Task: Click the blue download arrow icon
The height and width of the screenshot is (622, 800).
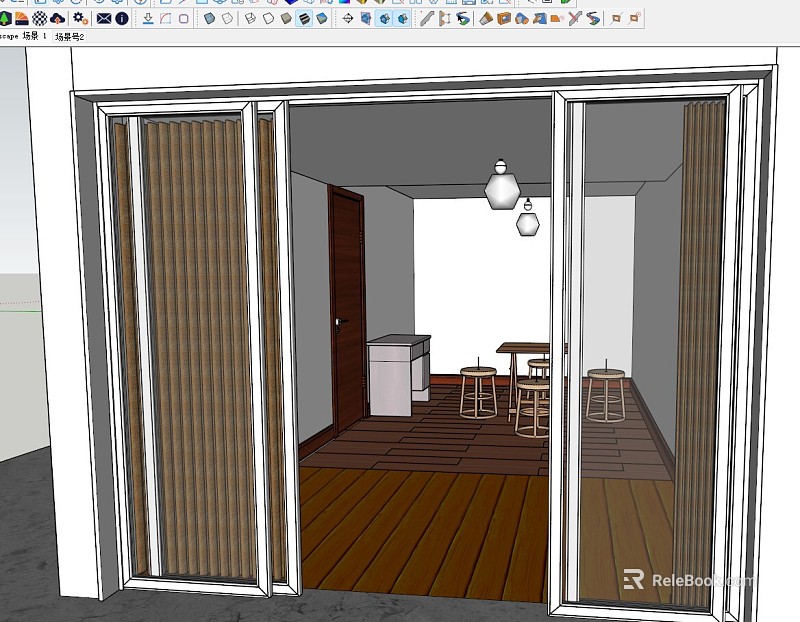Action: [148, 19]
